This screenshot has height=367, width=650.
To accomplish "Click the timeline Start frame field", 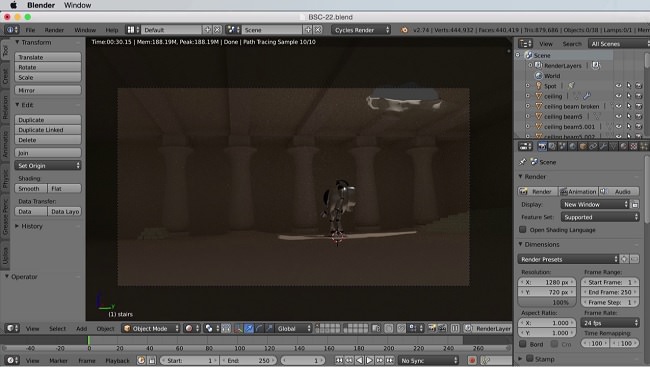I will click(189, 360).
